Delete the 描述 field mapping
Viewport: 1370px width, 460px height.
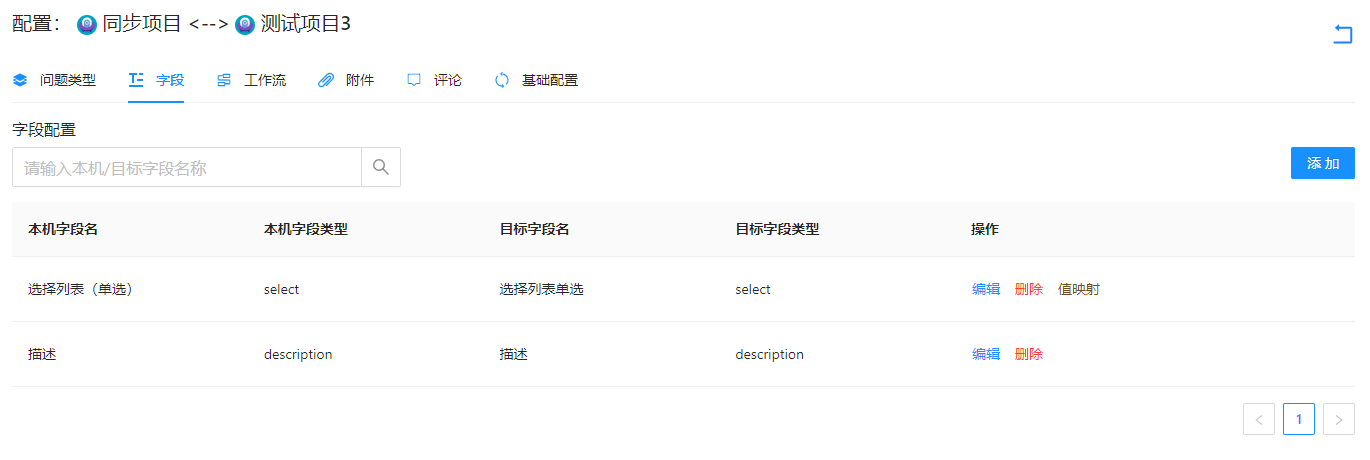(x=1028, y=354)
